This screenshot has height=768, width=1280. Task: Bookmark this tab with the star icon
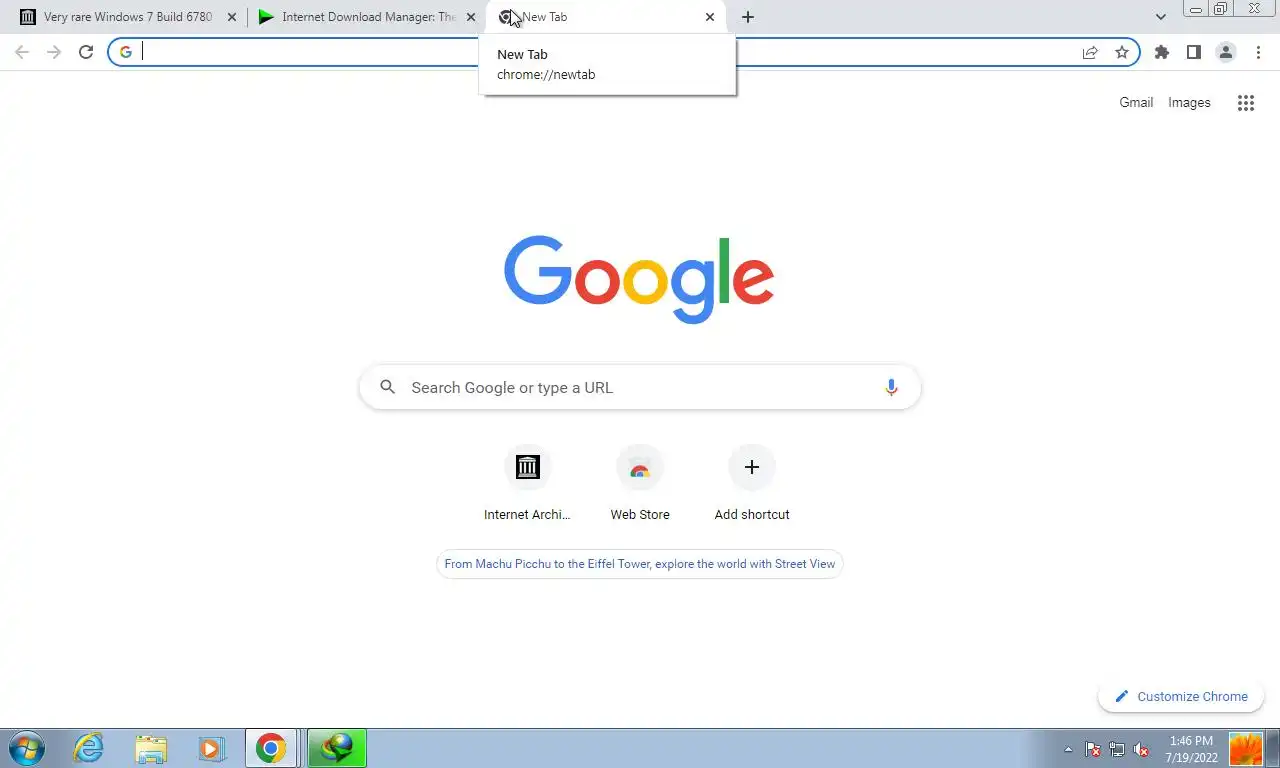[x=1122, y=52]
